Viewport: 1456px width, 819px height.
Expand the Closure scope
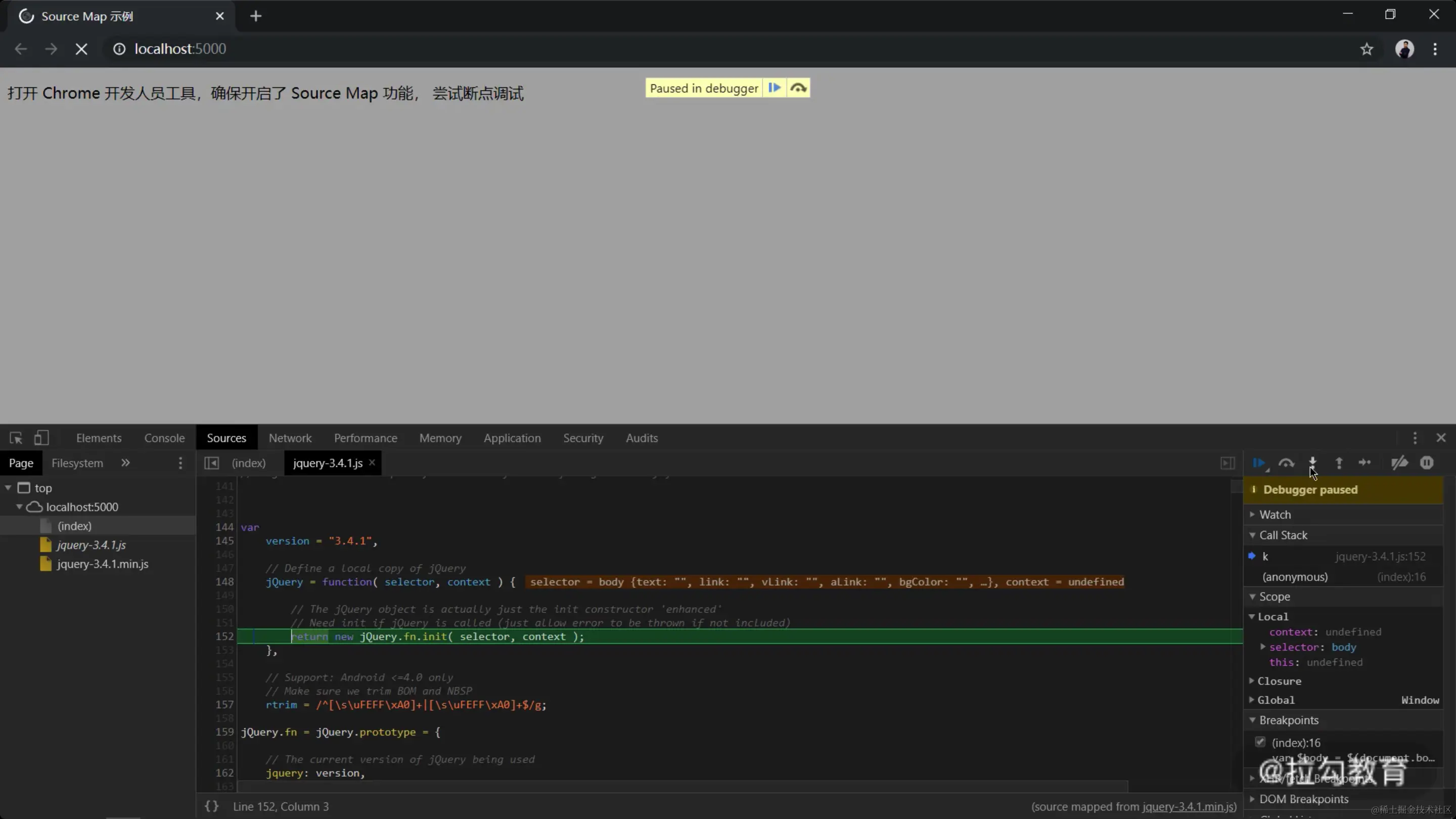tap(1251, 680)
